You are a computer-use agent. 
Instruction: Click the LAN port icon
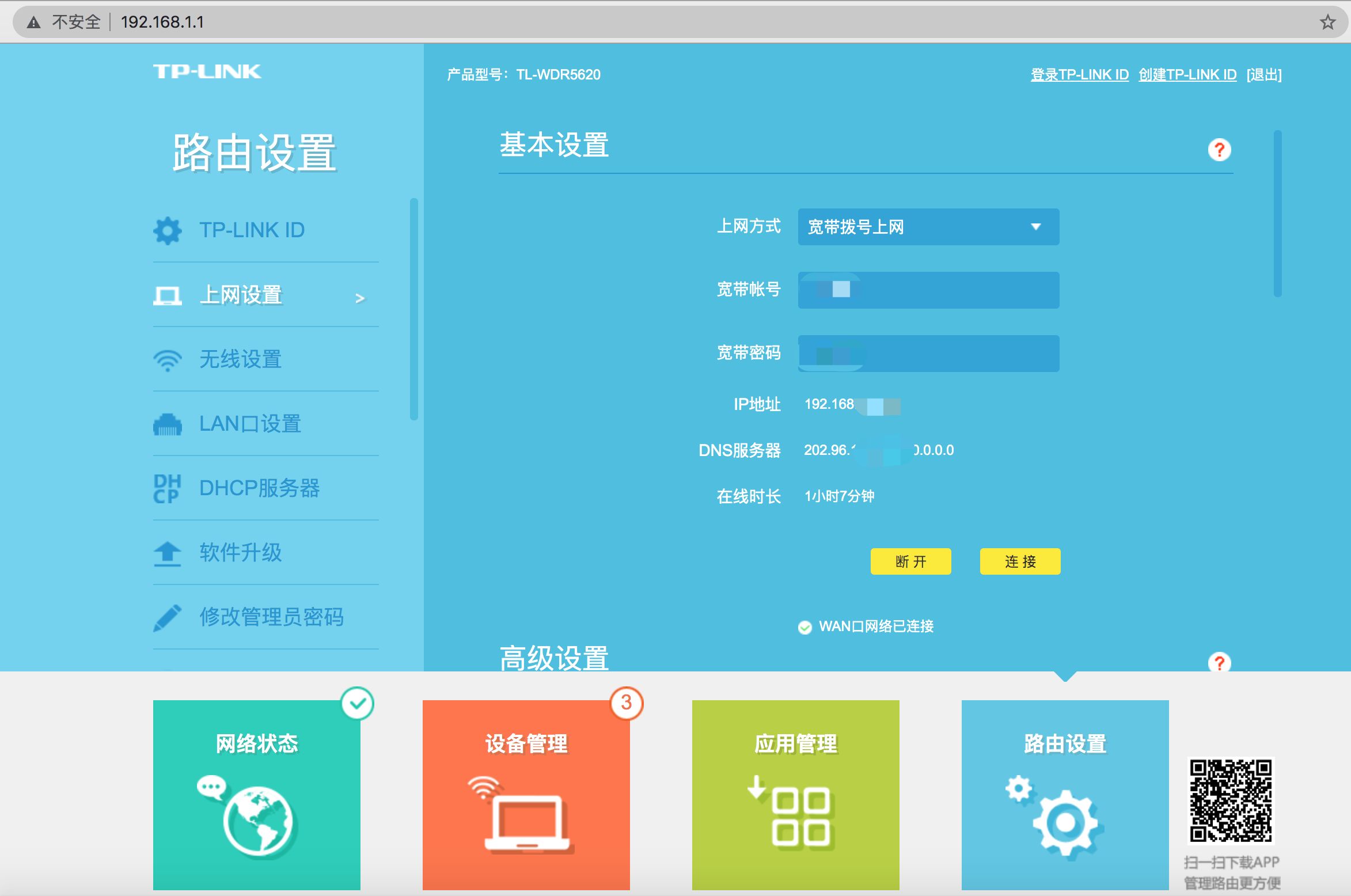point(168,424)
